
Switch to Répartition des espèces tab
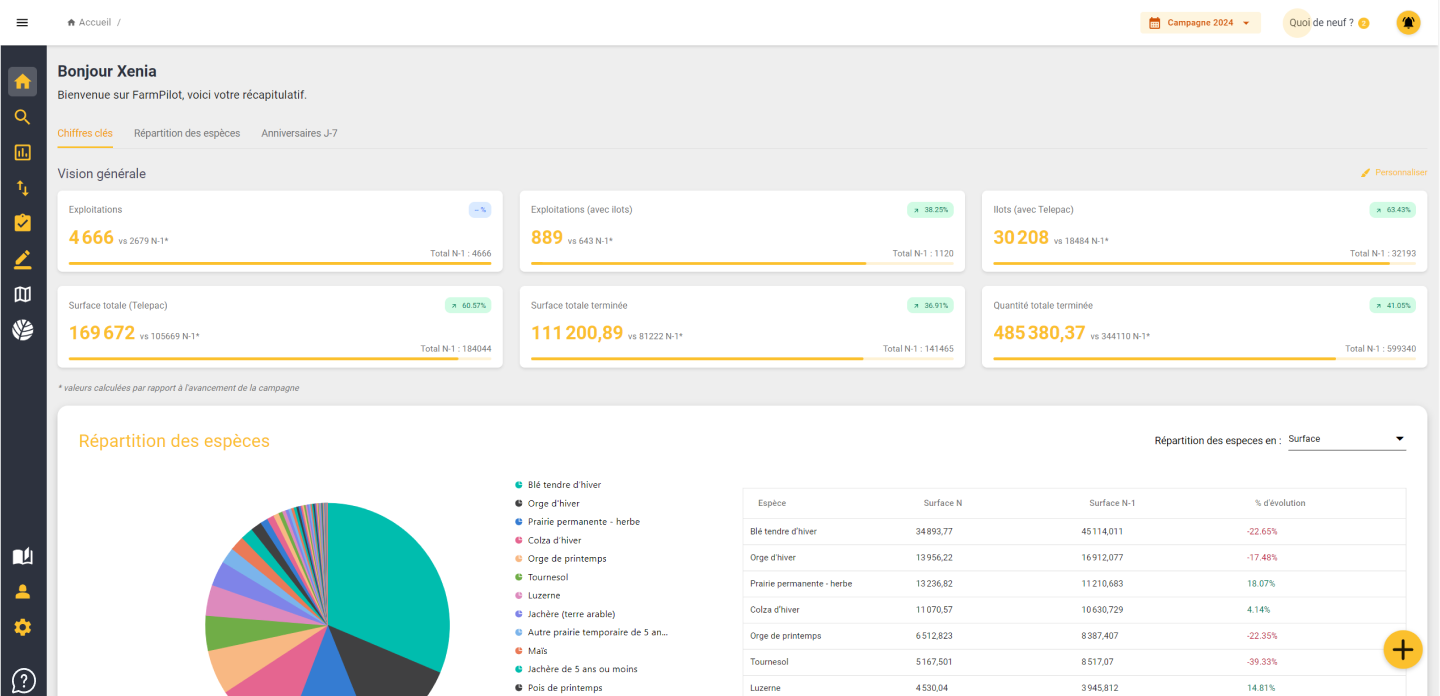click(187, 133)
